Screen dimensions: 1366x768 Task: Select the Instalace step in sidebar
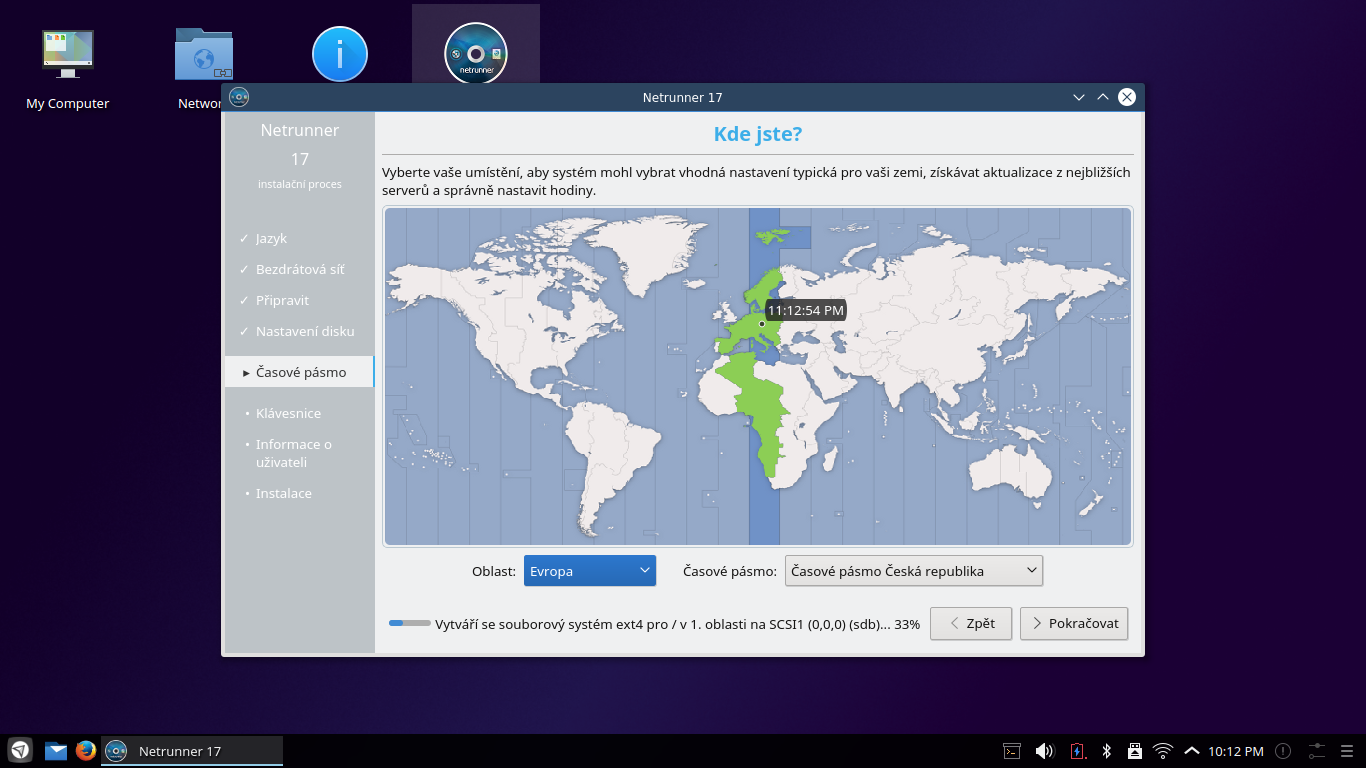pyautogui.click(x=283, y=493)
